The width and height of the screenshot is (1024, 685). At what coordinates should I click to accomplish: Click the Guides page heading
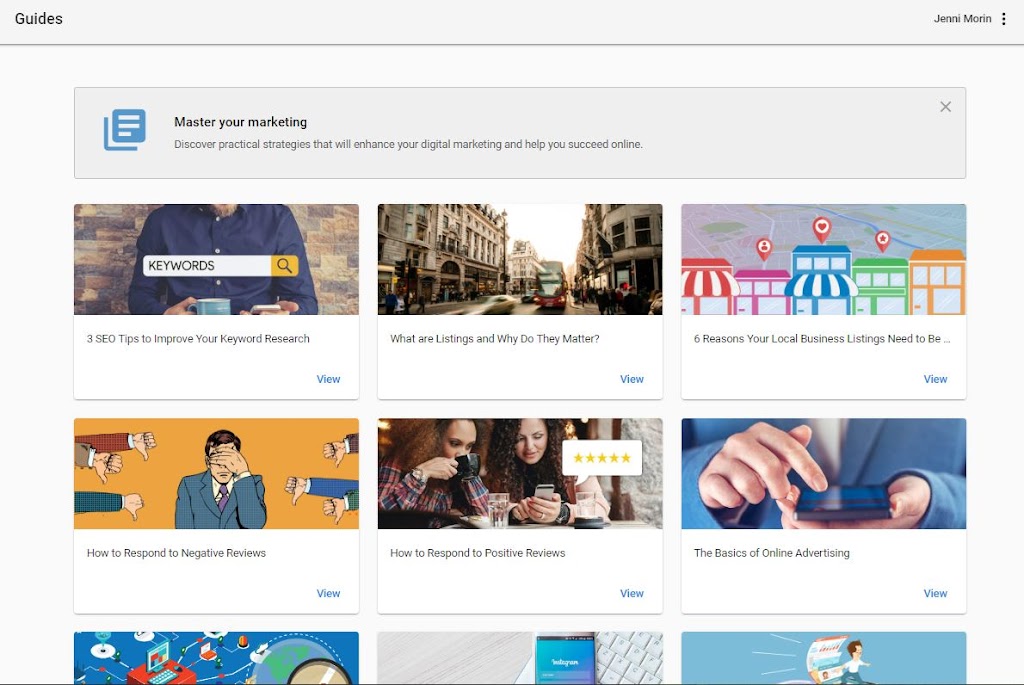click(x=39, y=19)
